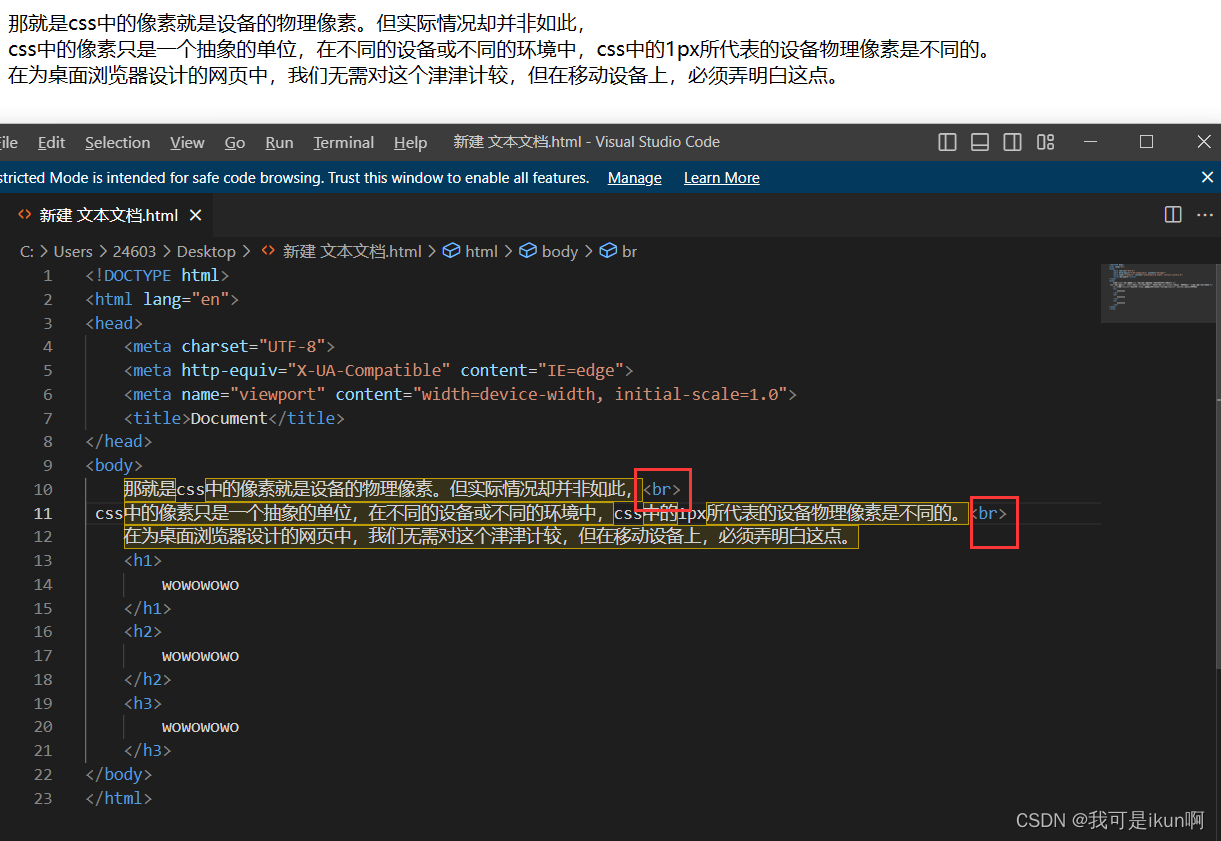This screenshot has width=1221, height=841.
Task: Click body symbol icon in breadcrumb
Action: pyautogui.click(x=528, y=251)
